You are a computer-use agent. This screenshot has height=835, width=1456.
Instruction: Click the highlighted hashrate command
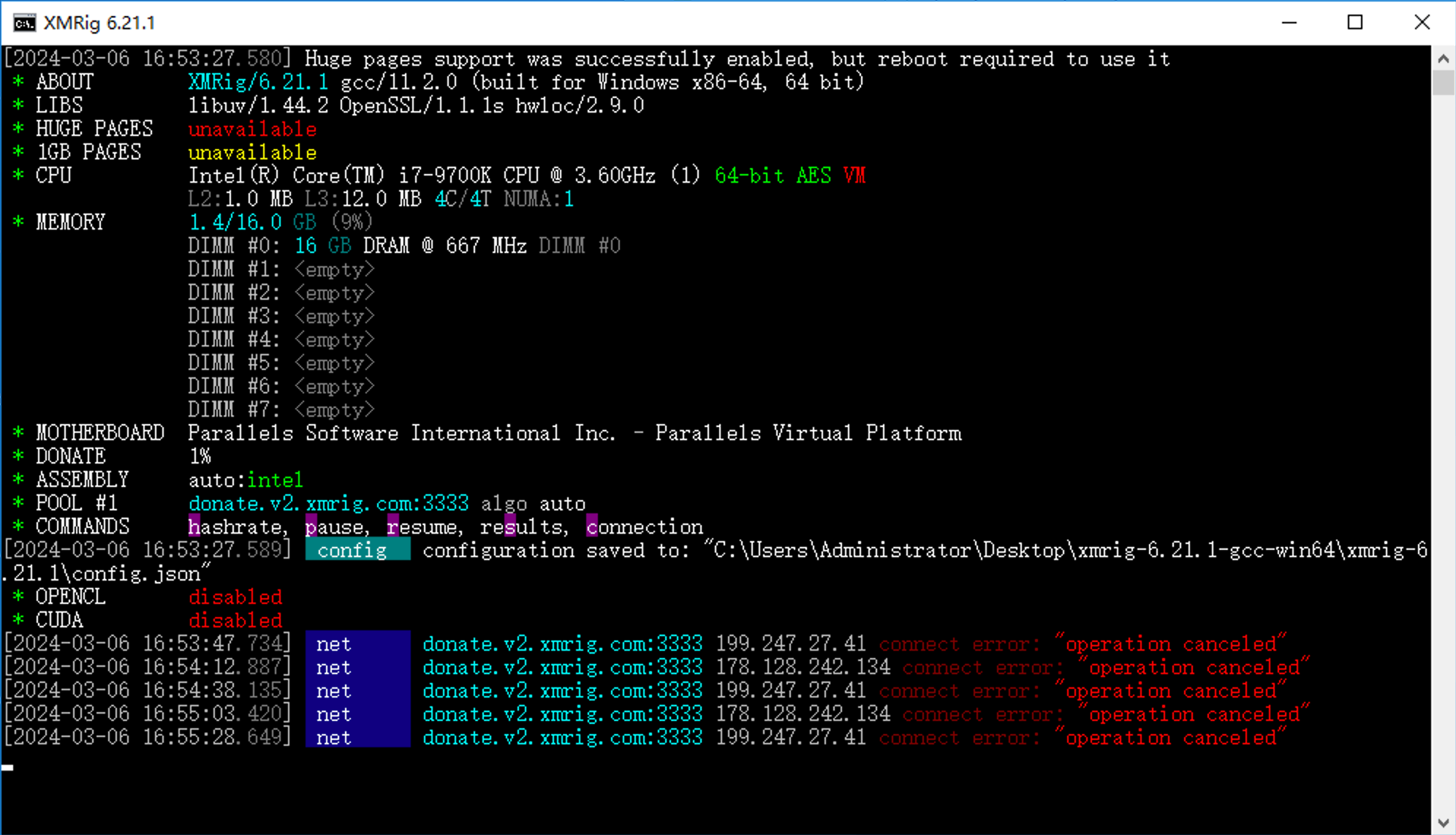click(235, 526)
